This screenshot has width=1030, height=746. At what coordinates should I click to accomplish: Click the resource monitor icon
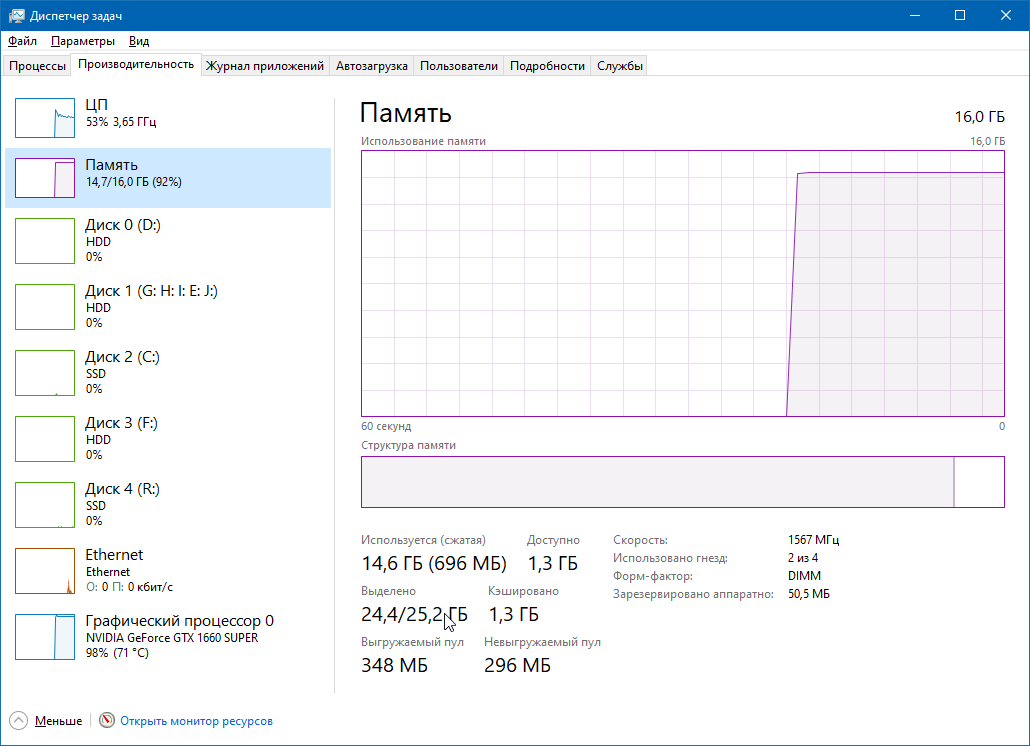tap(107, 721)
